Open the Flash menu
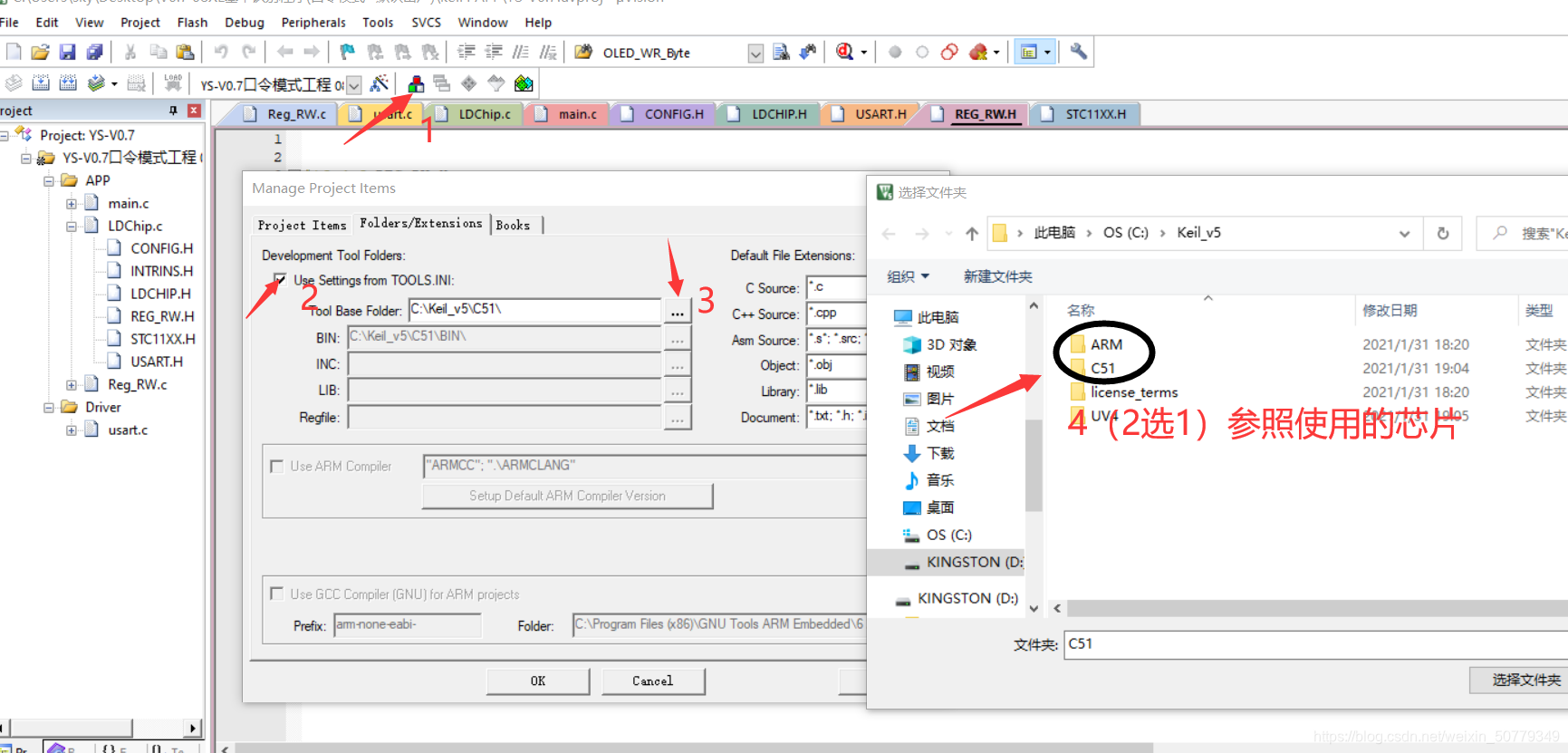The height and width of the screenshot is (753, 1568). (x=192, y=22)
